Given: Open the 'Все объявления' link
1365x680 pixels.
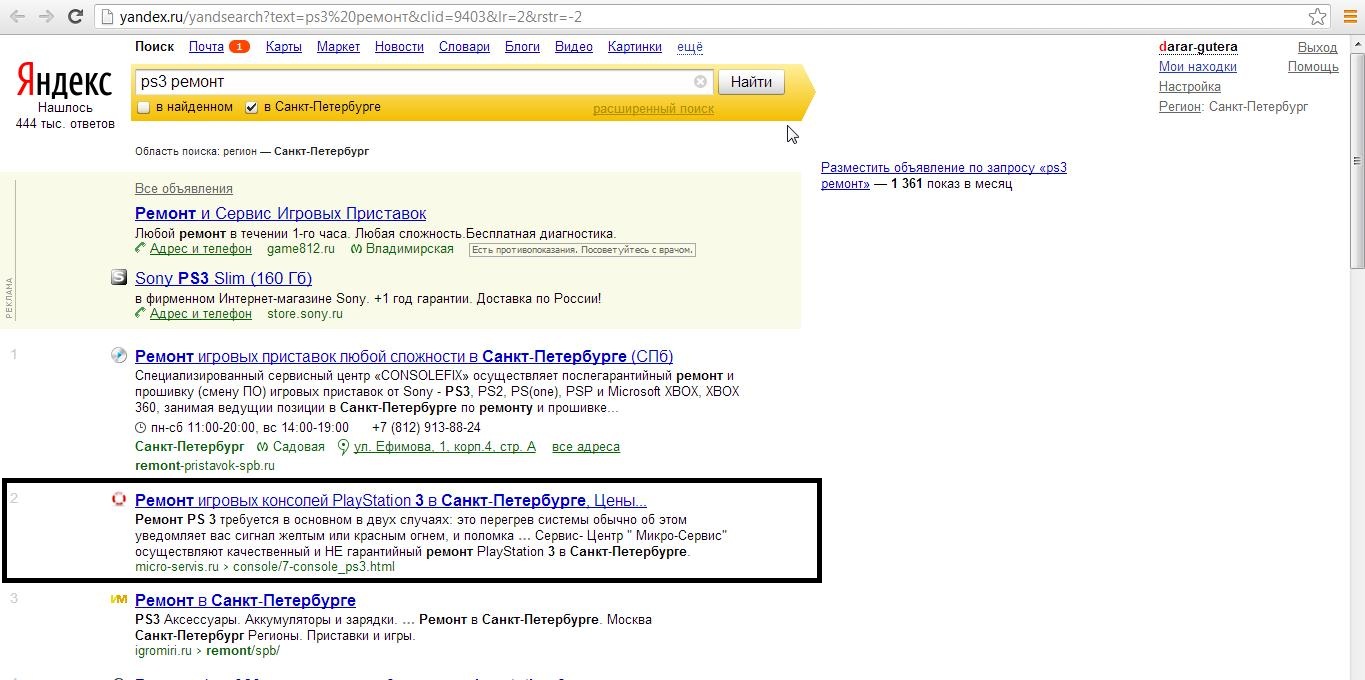Looking at the screenshot, I should 184,189.
